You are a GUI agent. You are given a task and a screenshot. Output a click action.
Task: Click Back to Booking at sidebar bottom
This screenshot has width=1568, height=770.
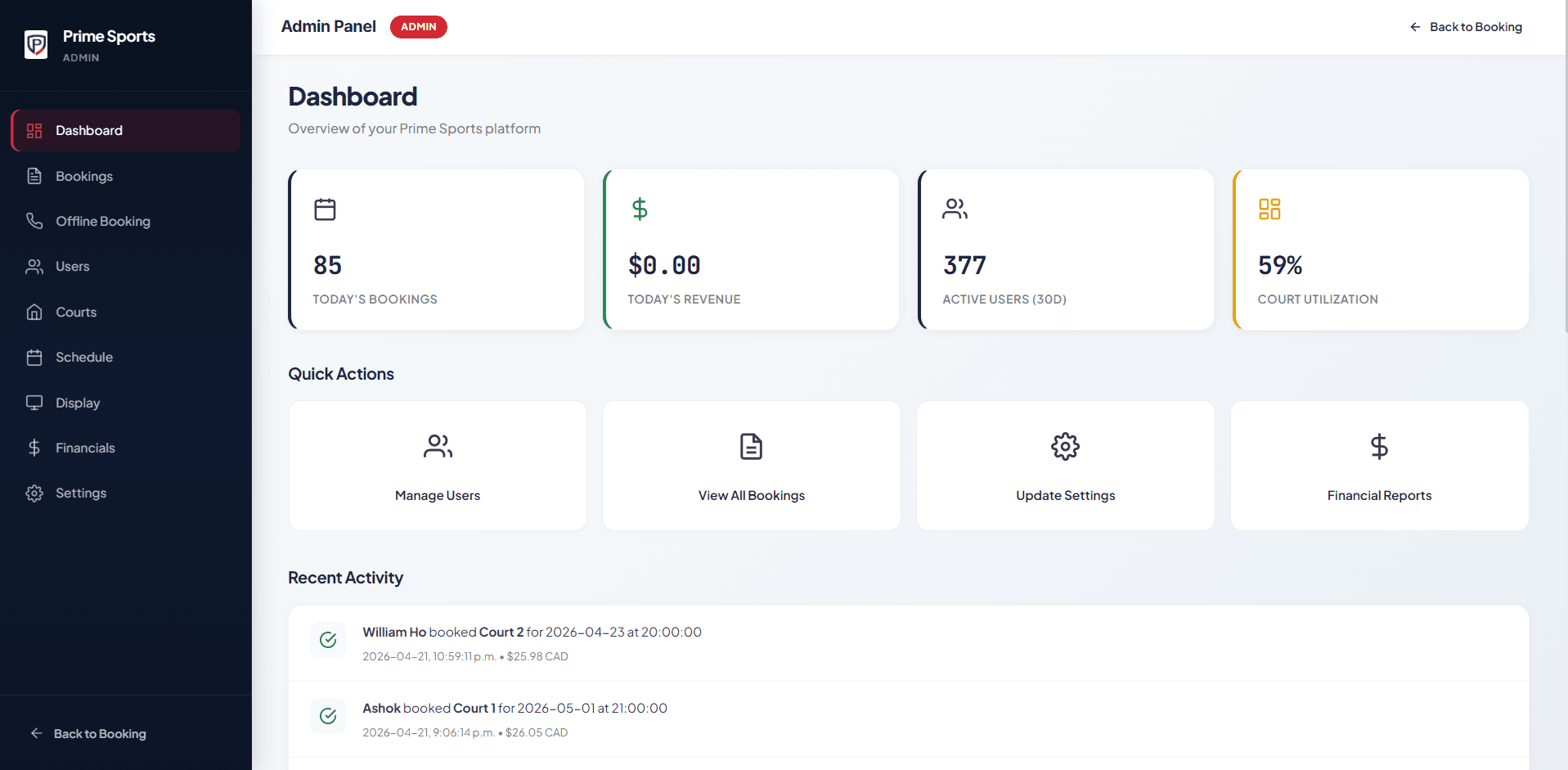click(x=88, y=734)
